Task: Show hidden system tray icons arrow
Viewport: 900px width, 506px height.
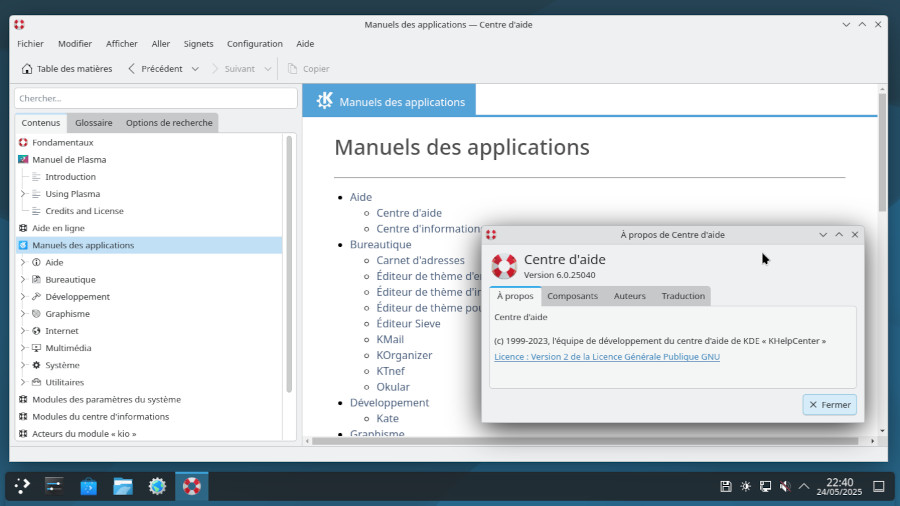Action: pyautogui.click(x=804, y=486)
